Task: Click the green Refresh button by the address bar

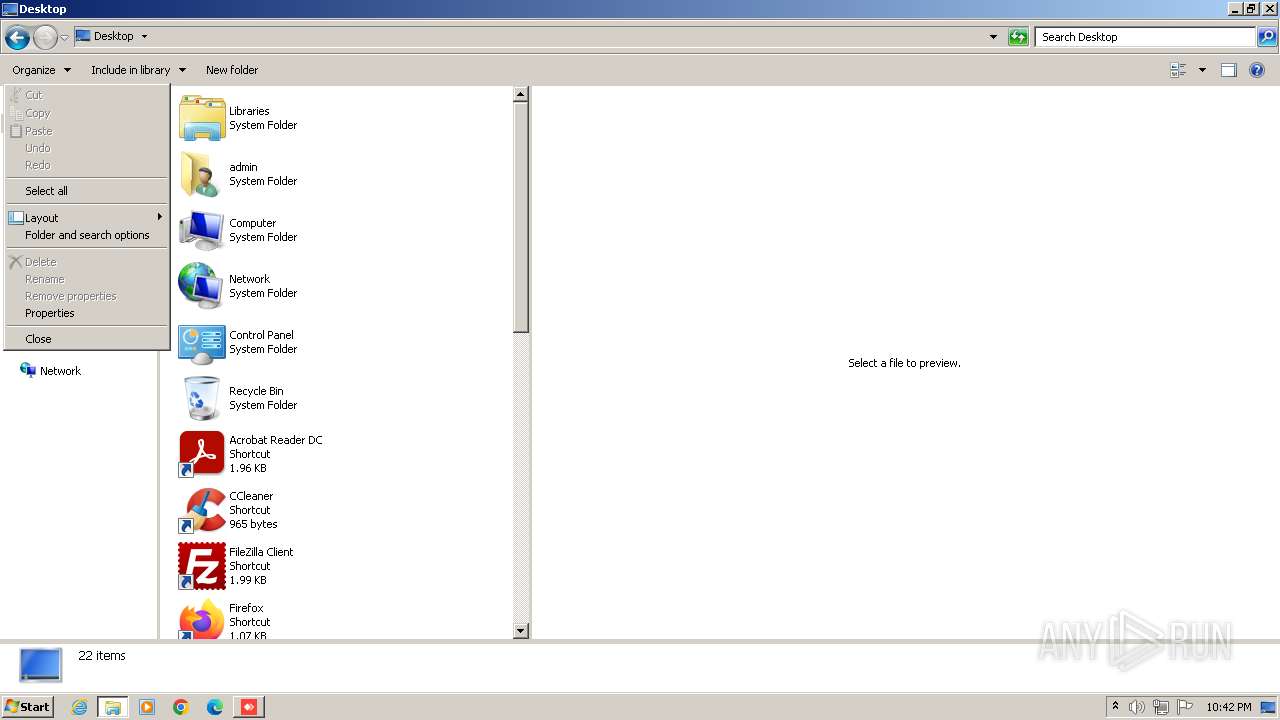Action: pos(1018,37)
